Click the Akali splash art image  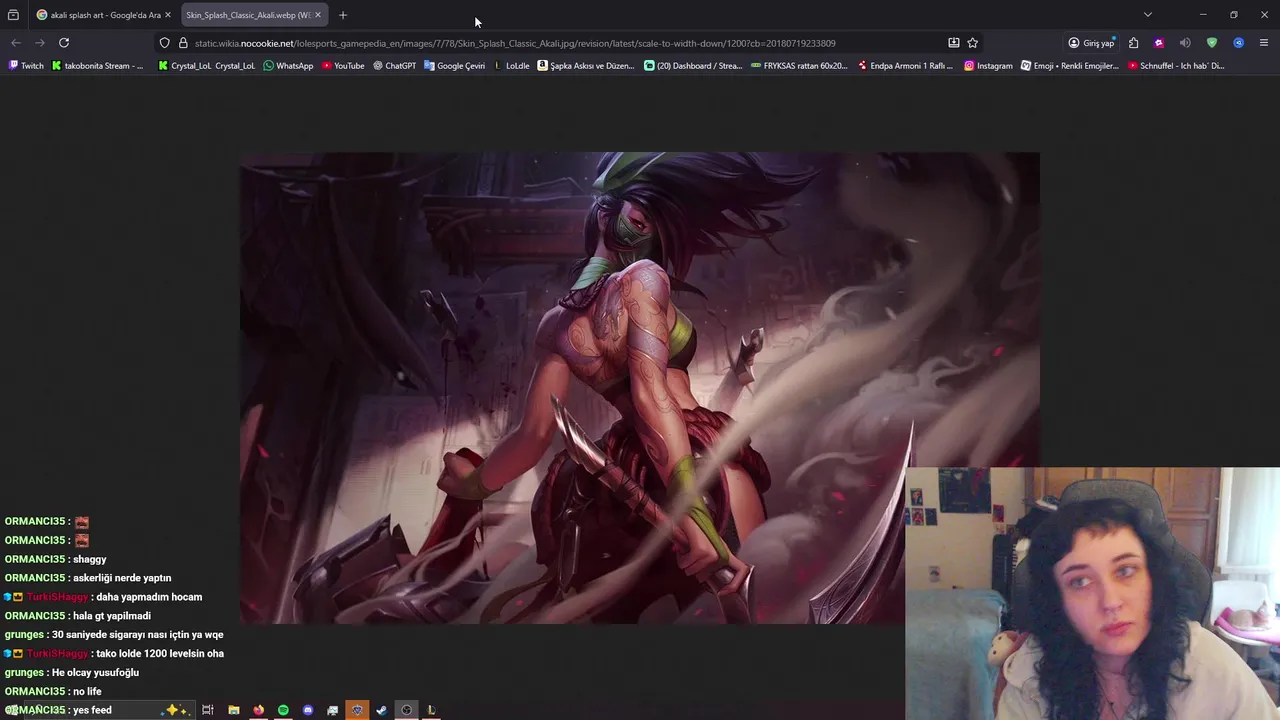pos(640,388)
